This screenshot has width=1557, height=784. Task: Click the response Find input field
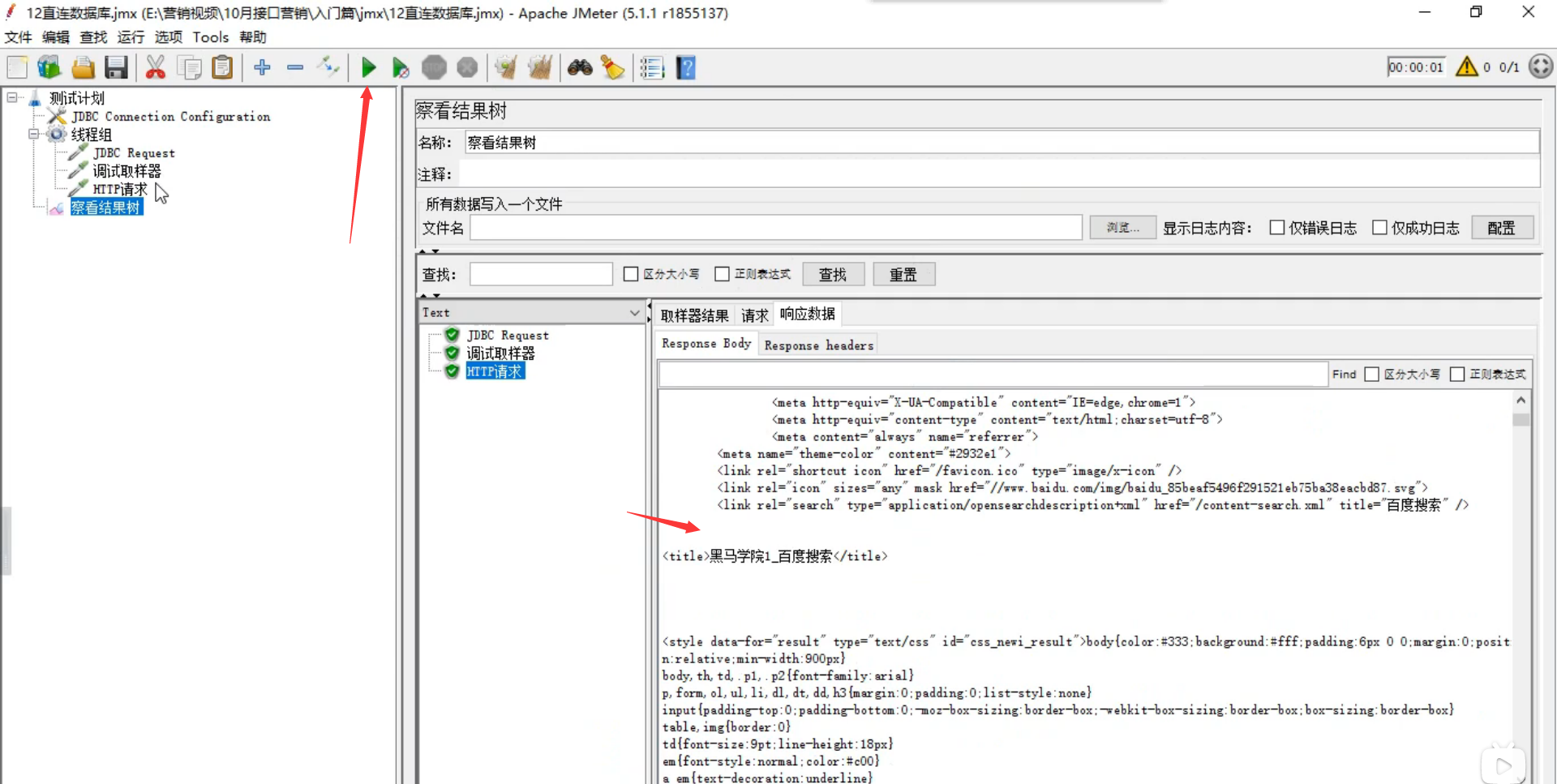(993, 374)
